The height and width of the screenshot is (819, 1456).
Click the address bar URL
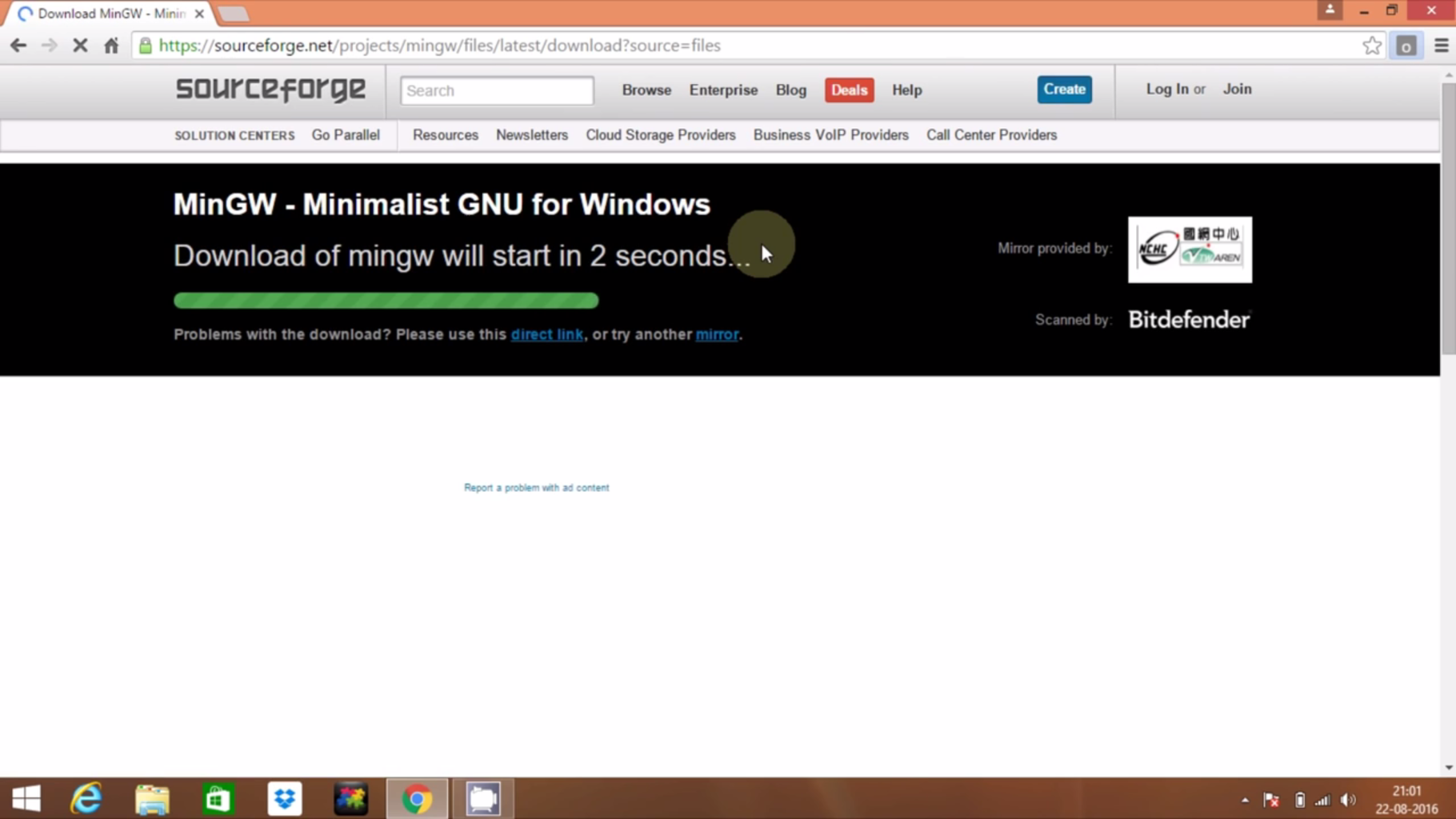(x=439, y=46)
